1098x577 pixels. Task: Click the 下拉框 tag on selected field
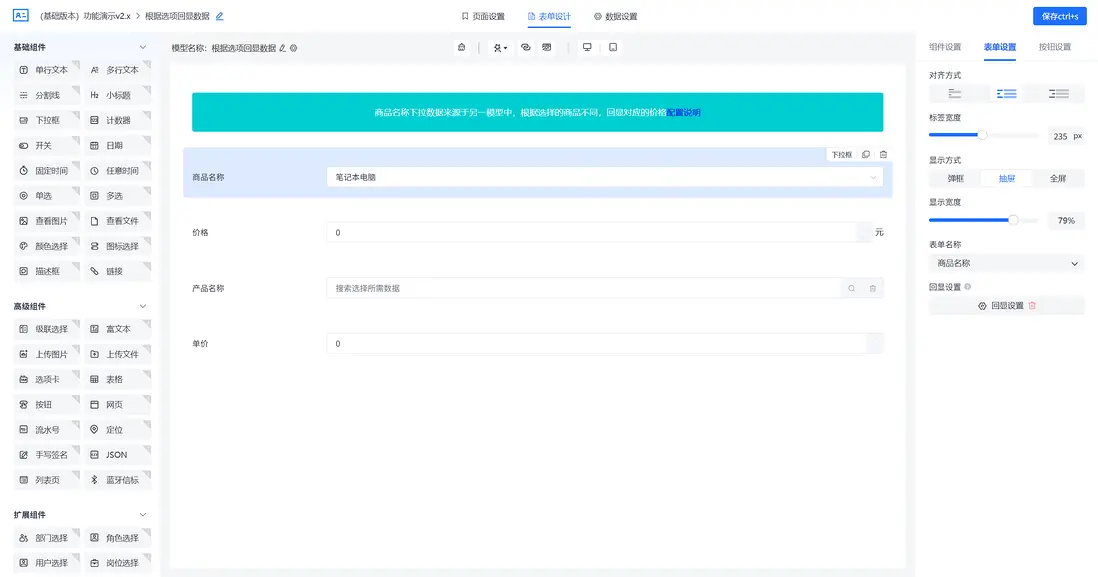coord(841,155)
